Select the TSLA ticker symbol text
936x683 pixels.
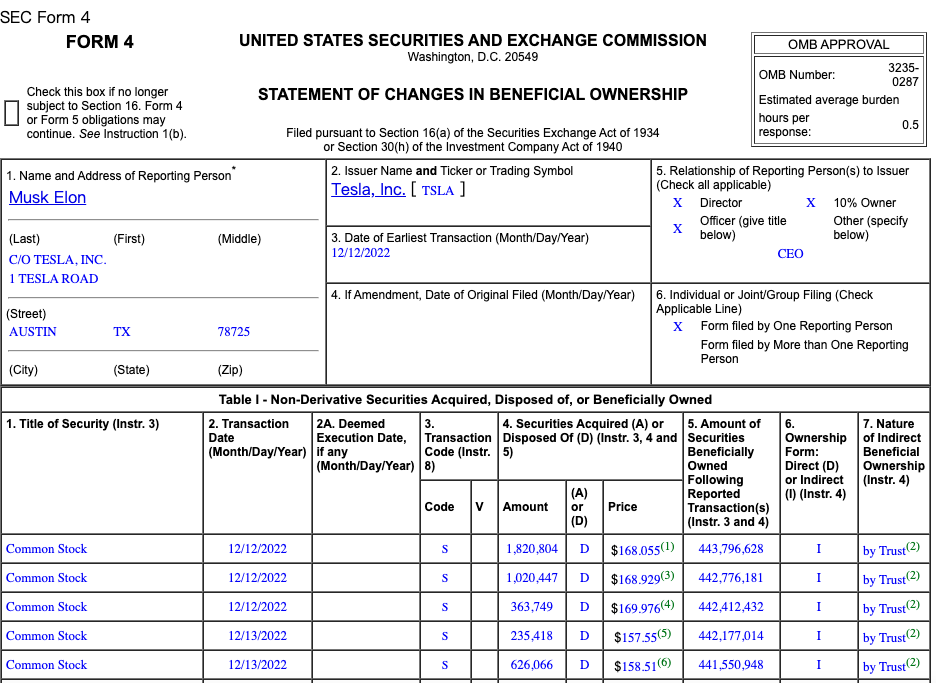(x=438, y=190)
